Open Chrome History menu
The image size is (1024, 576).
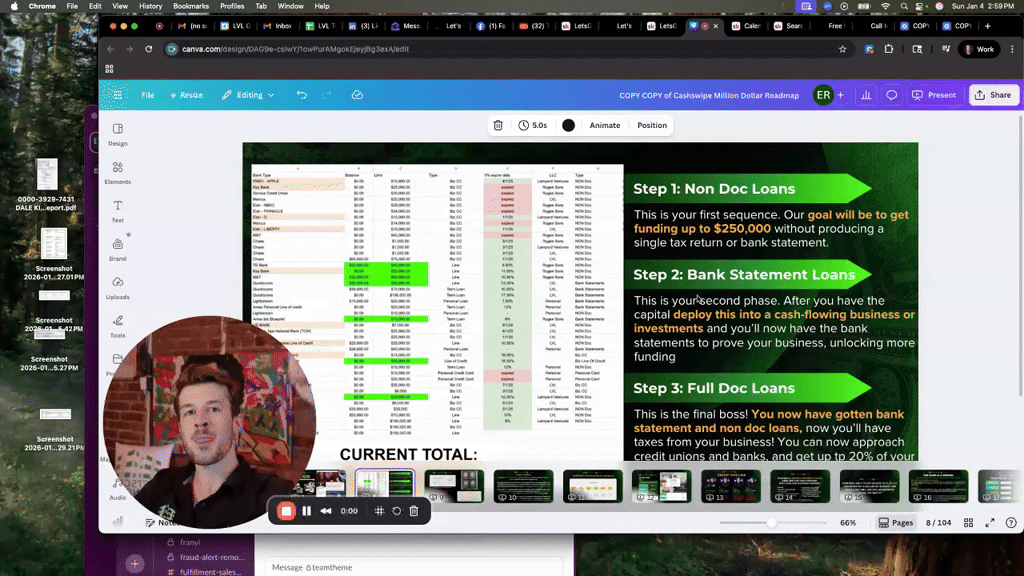150,6
